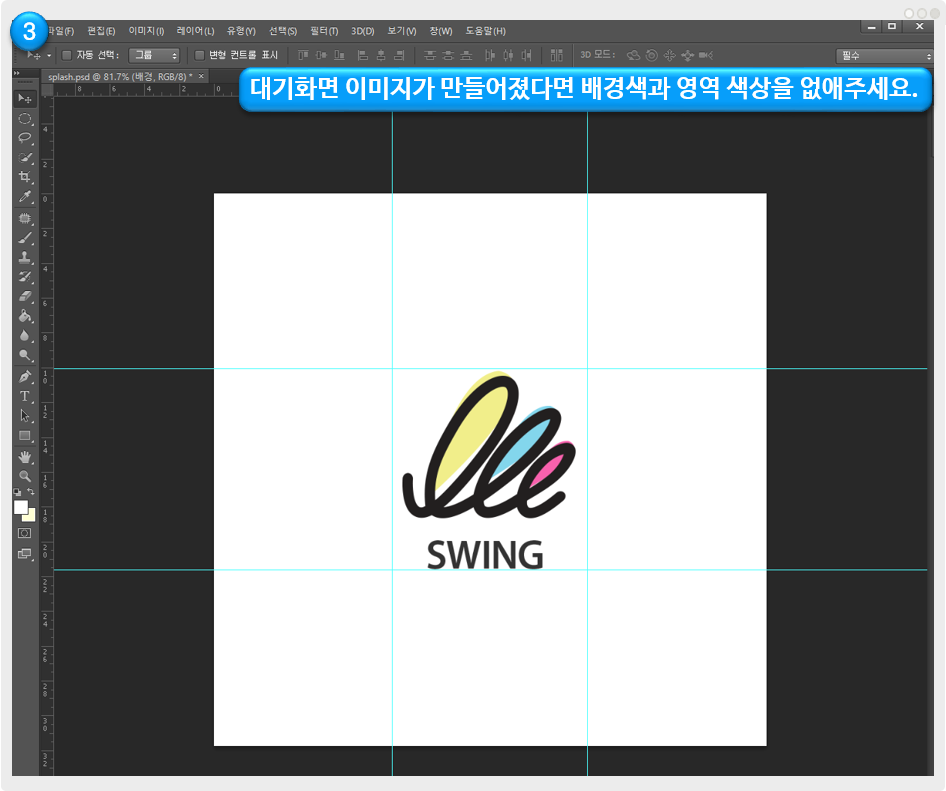Open the 필수 workspace dropdown

coord(884,56)
